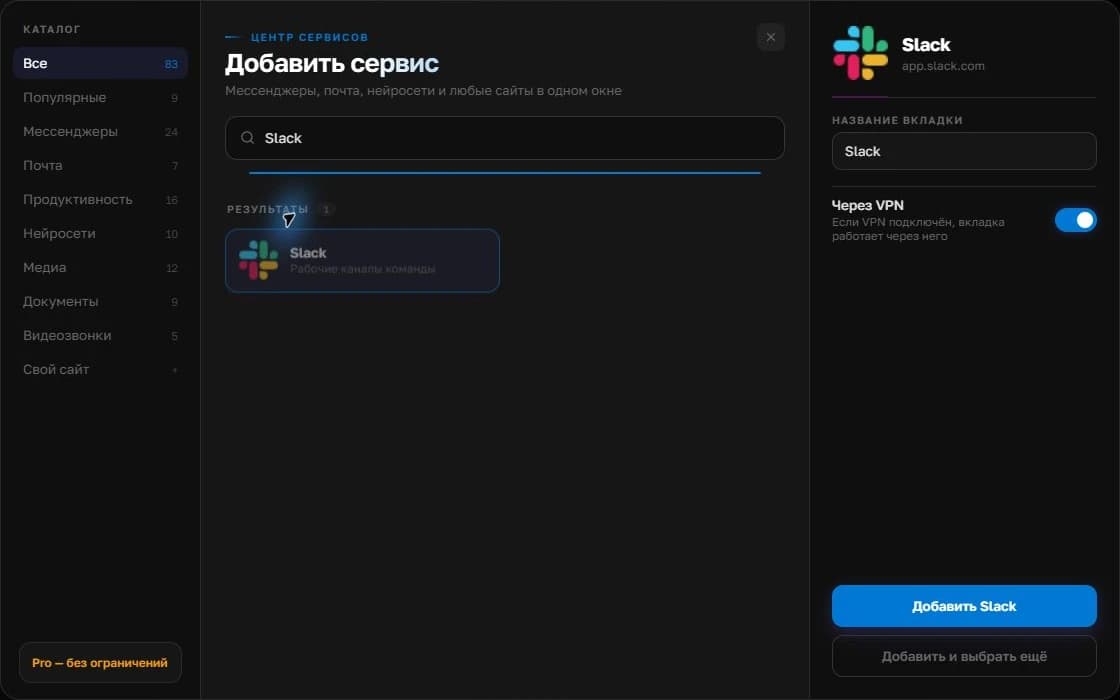This screenshot has height=700, width=1120.
Task: Select the Все catalog category
Action: click(x=100, y=64)
